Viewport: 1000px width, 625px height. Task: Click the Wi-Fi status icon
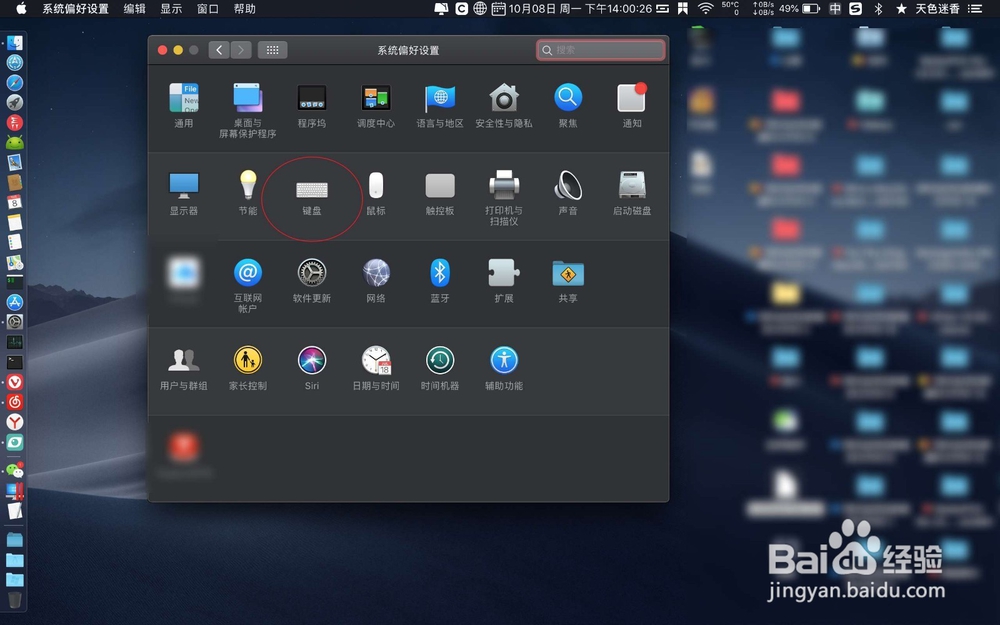[x=705, y=8]
